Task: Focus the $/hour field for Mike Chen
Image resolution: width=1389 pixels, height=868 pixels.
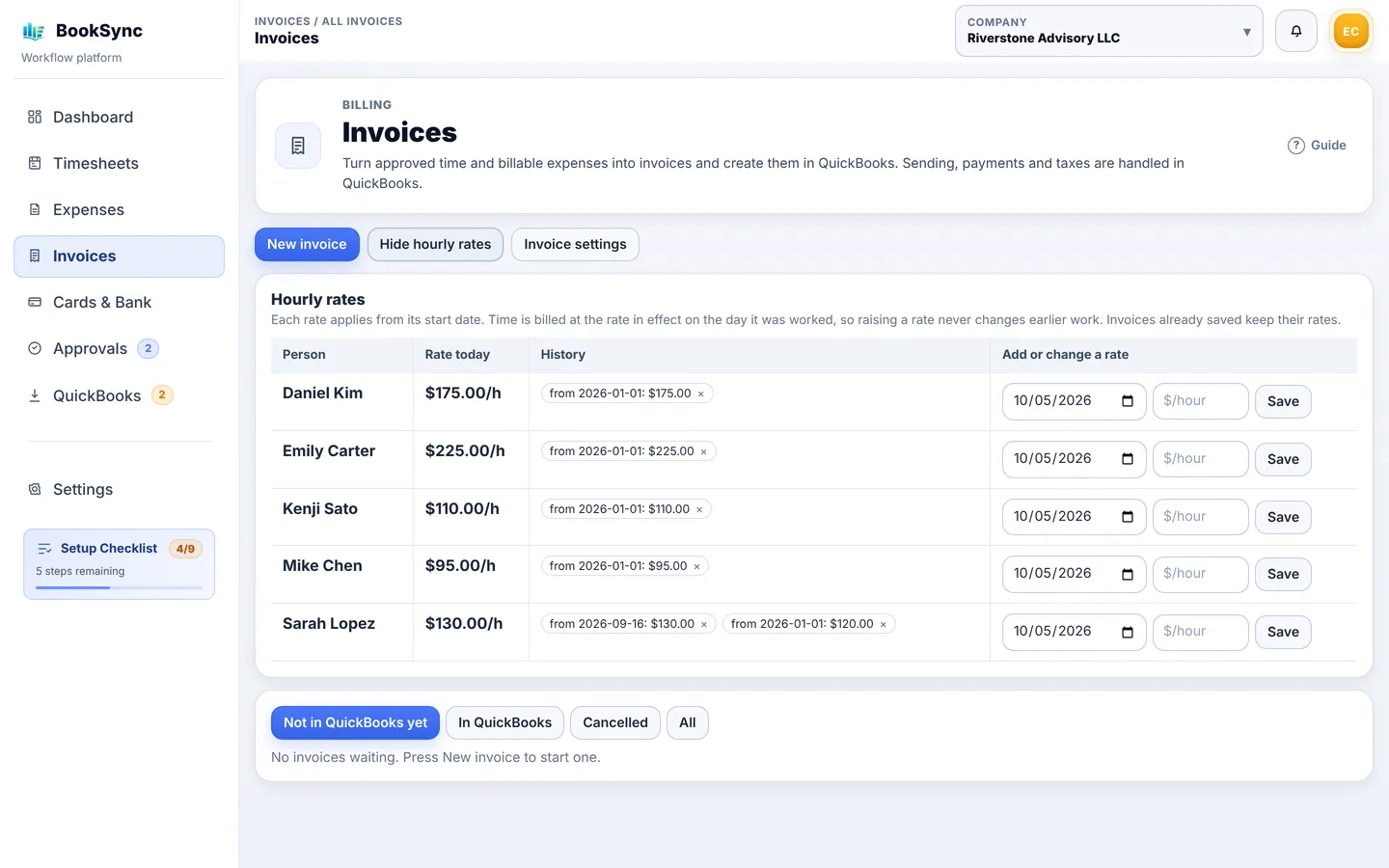Action: [x=1201, y=574]
